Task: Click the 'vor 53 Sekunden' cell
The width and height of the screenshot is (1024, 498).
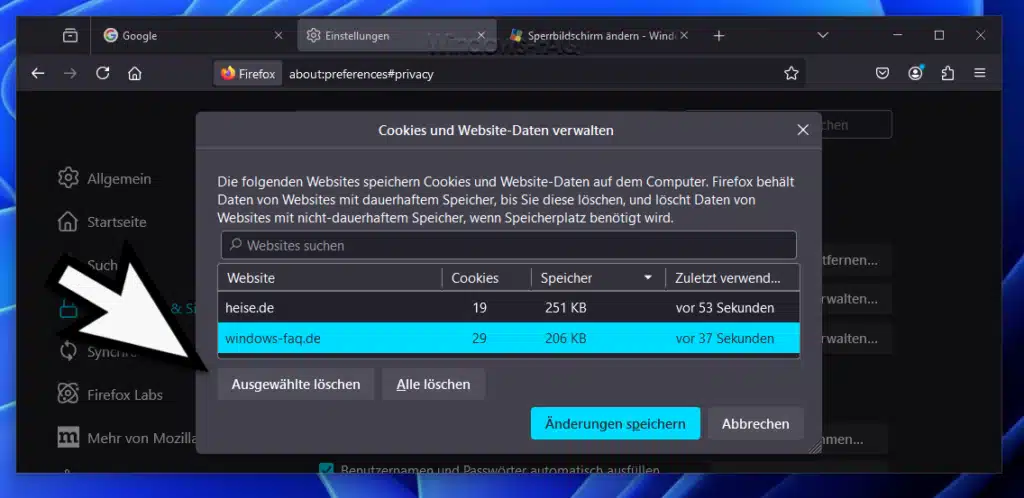Action: [x=725, y=307]
